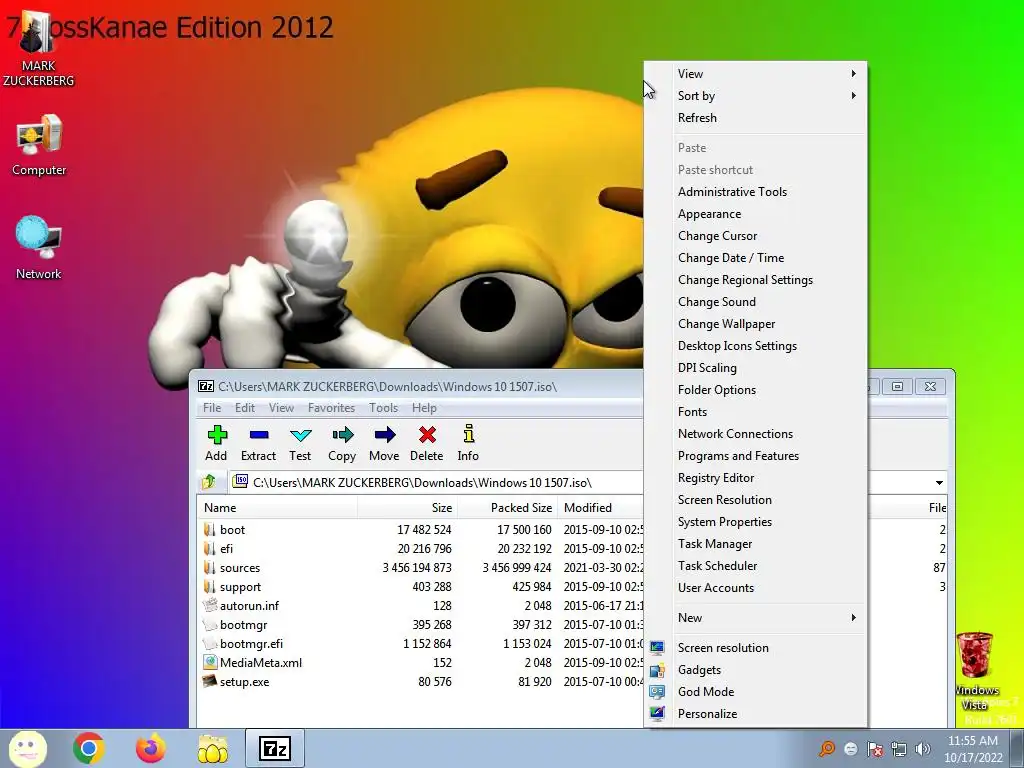The height and width of the screenshot is (768, 1024).
Task: Open the File menu in 7-Zip
Action: [x=212, y=408]
